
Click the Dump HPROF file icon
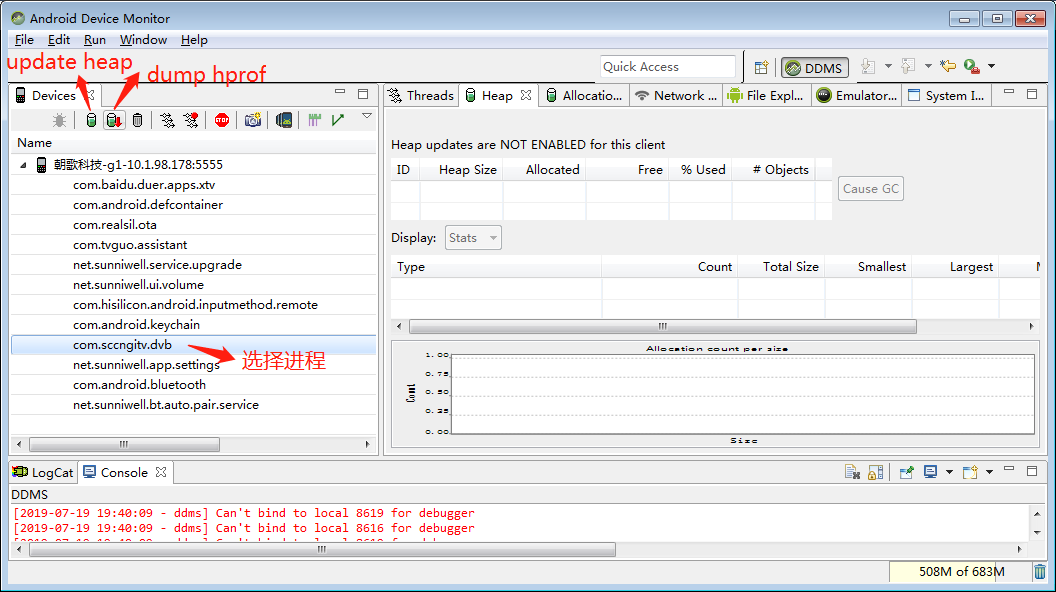coord(114,121)
